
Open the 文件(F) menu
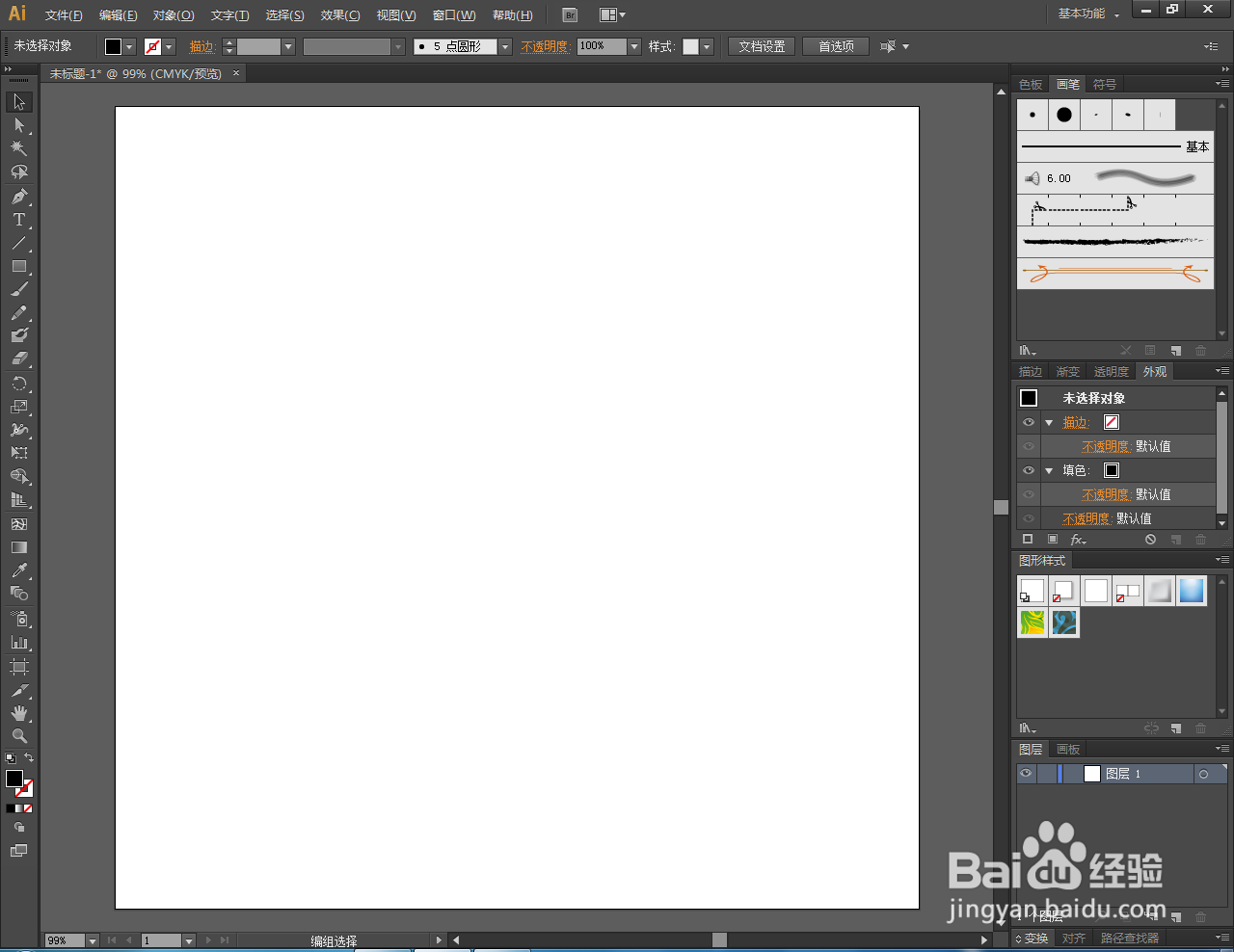point(64,15)
